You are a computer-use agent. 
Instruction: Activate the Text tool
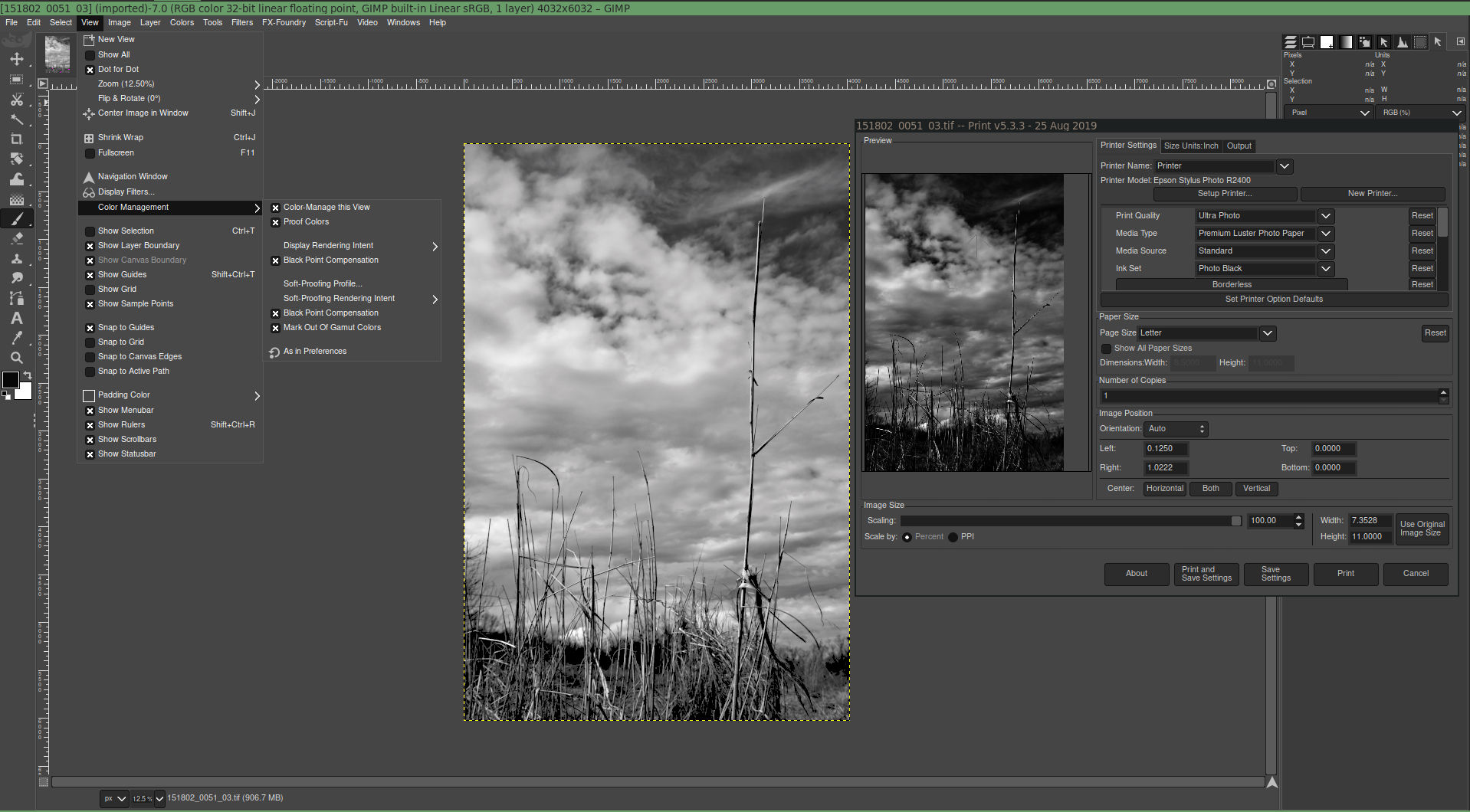[17, 318]
